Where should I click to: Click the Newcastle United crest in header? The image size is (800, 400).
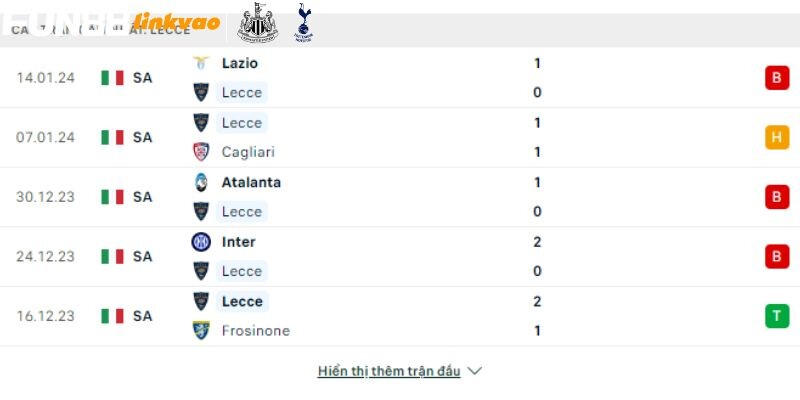(x=257, y=22)
